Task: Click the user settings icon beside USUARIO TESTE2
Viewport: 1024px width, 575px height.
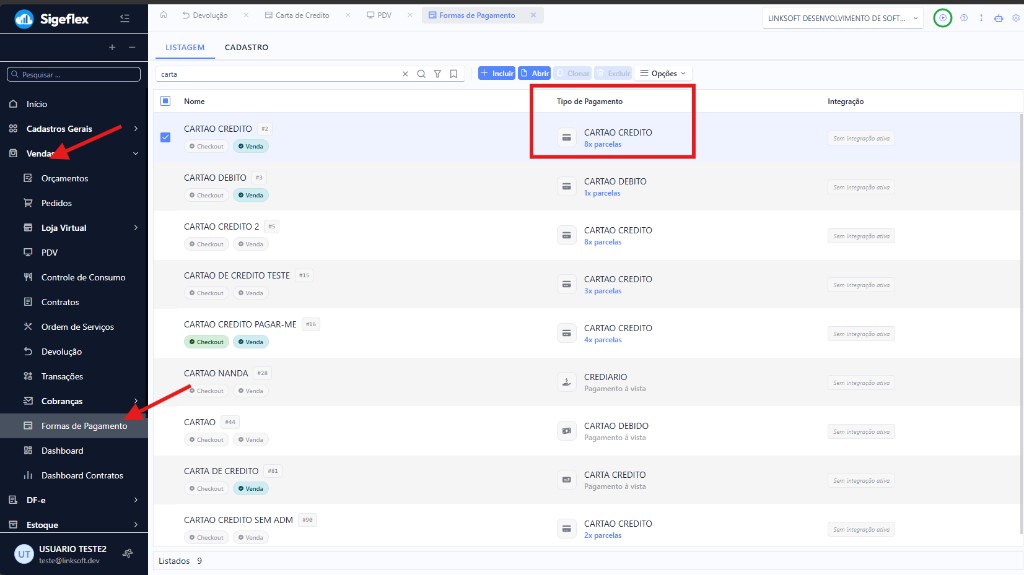Action: (128, 553)
